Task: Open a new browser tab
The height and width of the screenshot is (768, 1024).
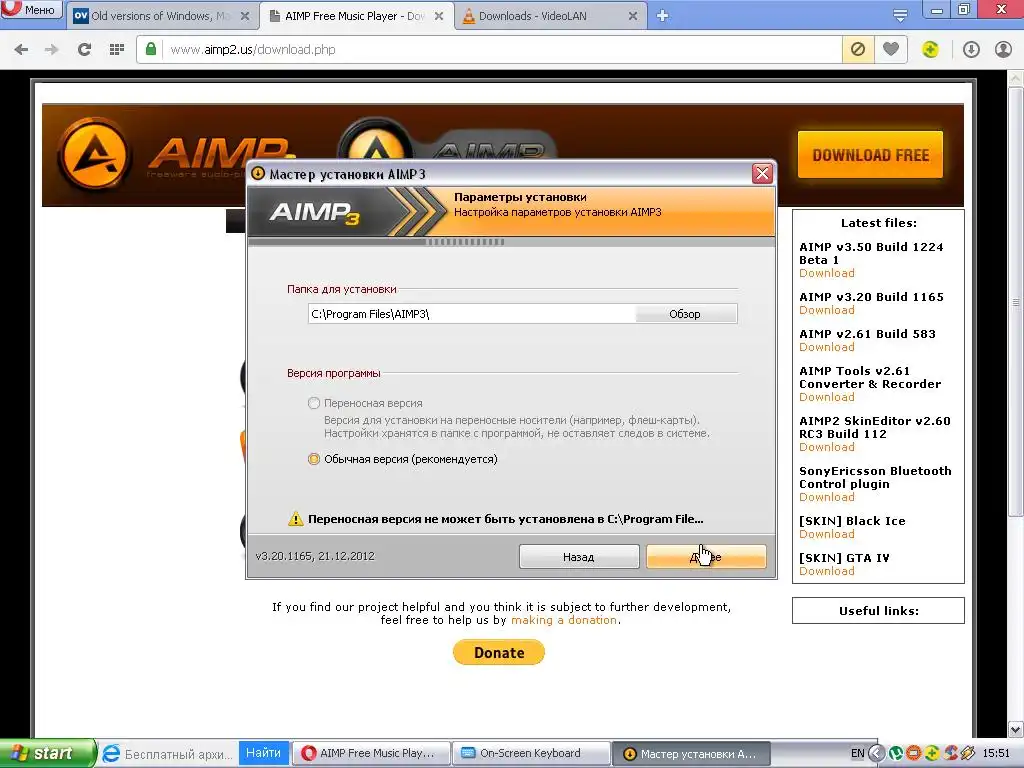Action: [662, 16]
